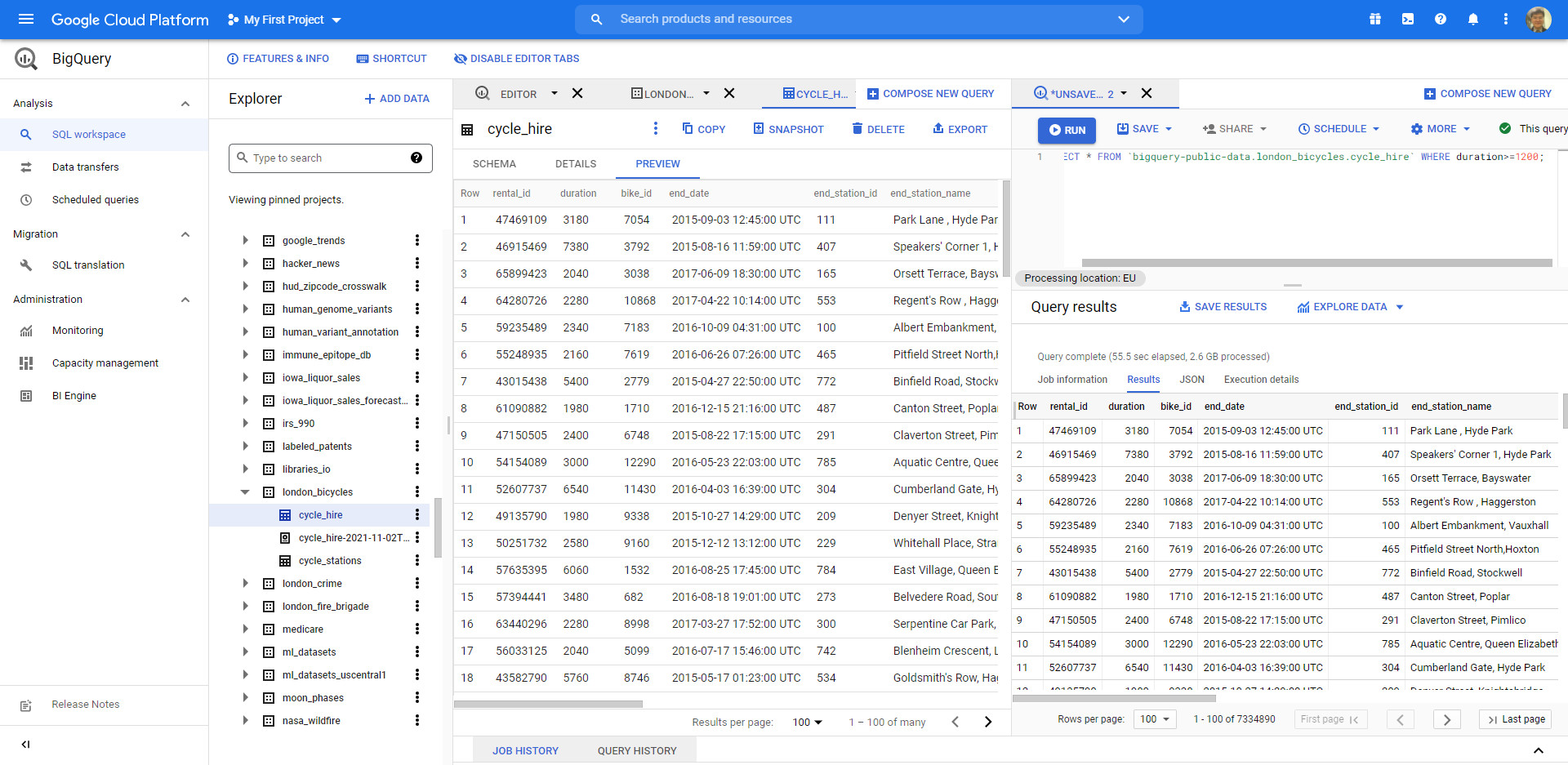Expand search bar dropdown arrow

pyautogui.click(x=1124, y=19)
